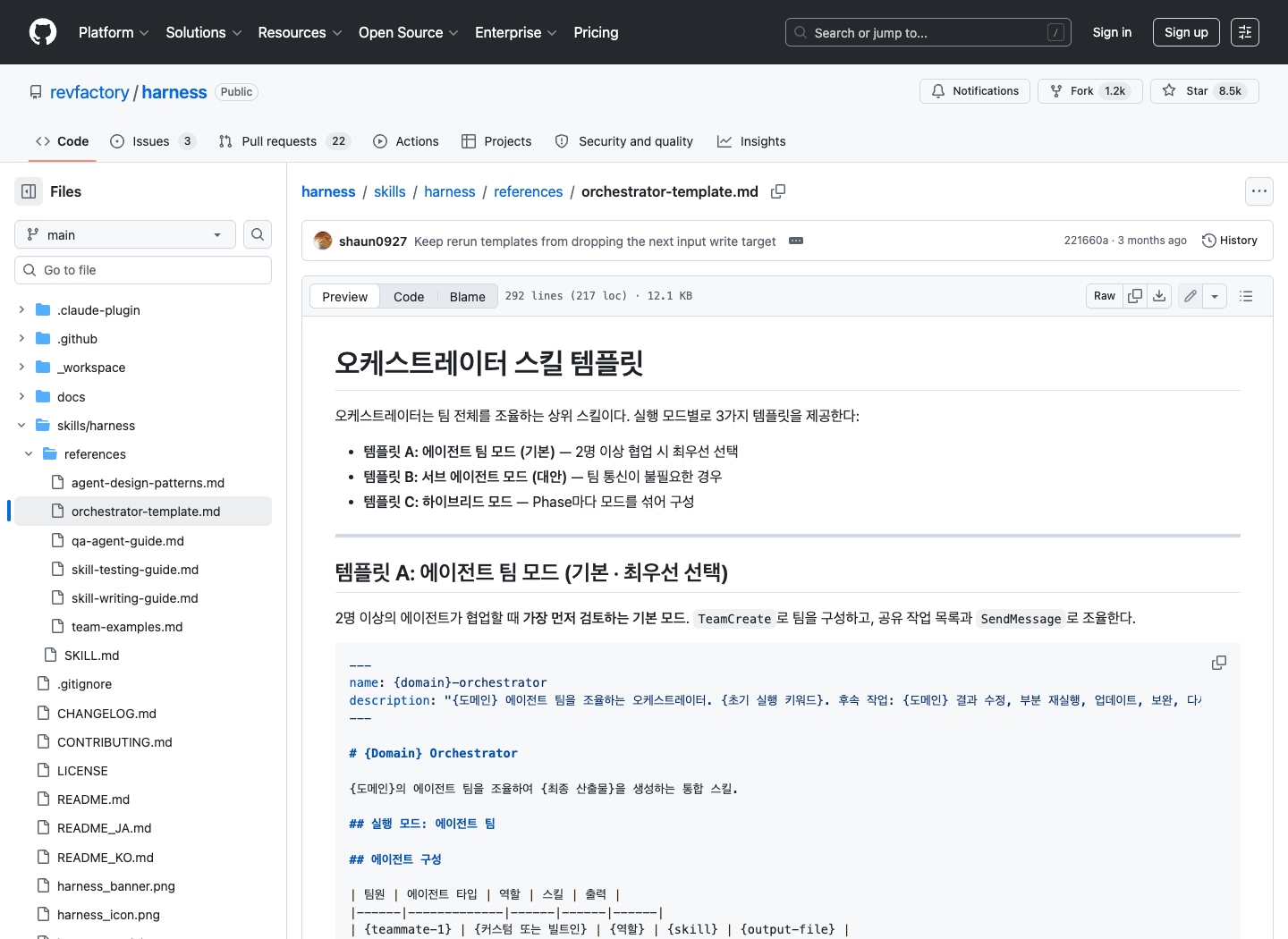Copy code block contents icon
1288x939 pixels.
point(1219,663)
